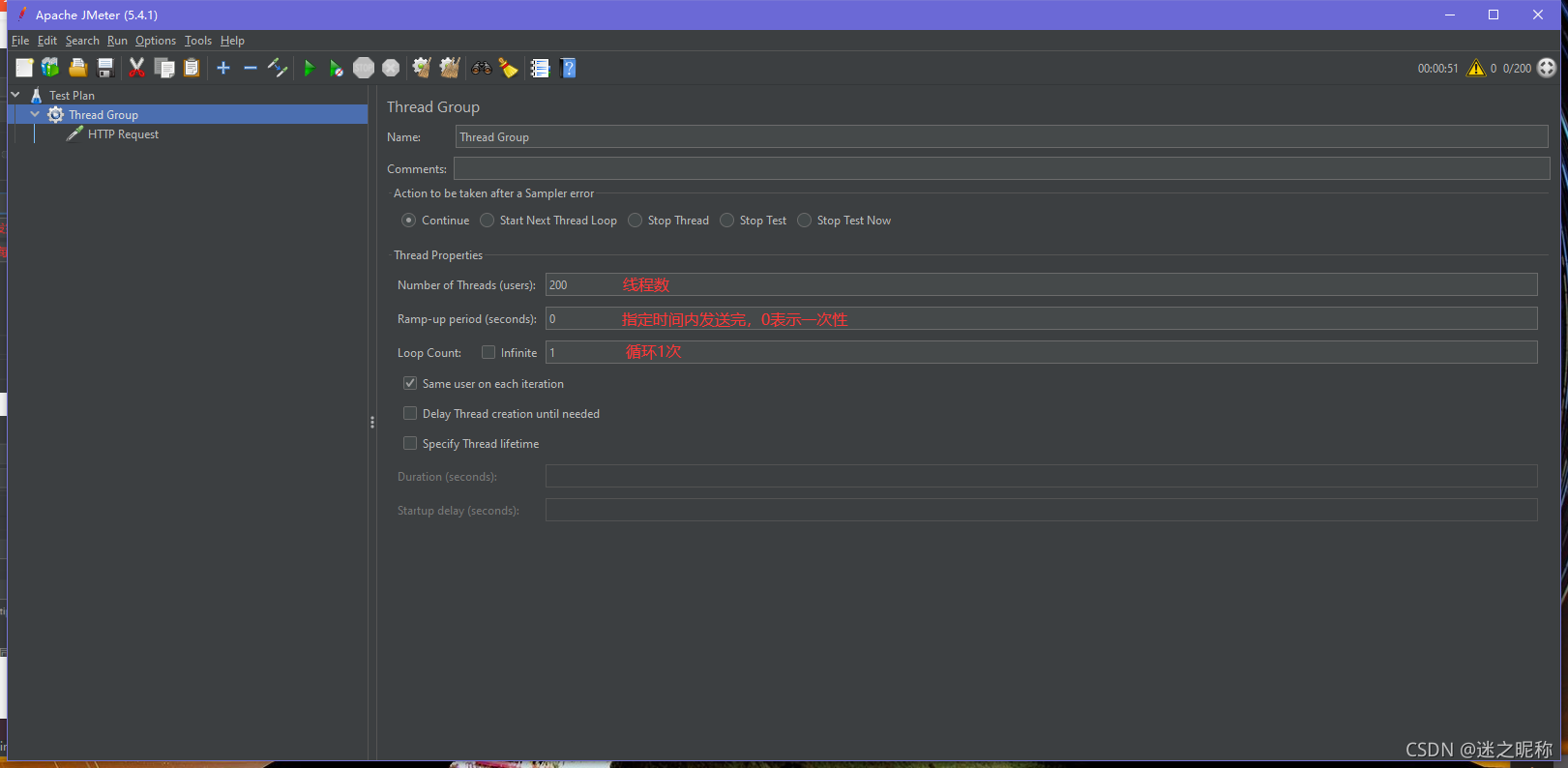The height and width of the screenshot is (768, 1568).
Task: Open the Run menu
Action: 117,41
